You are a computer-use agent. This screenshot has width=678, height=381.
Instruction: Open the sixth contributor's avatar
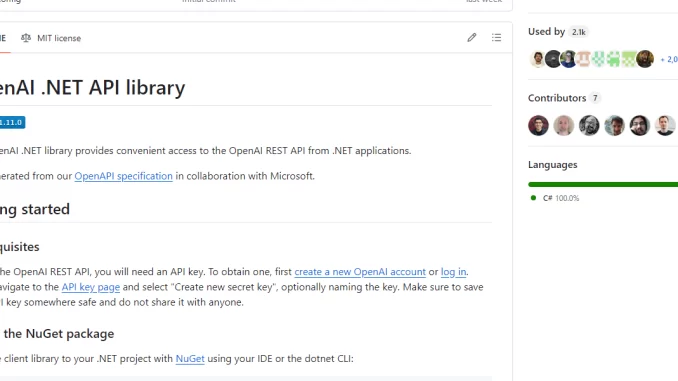coord(665,125)
